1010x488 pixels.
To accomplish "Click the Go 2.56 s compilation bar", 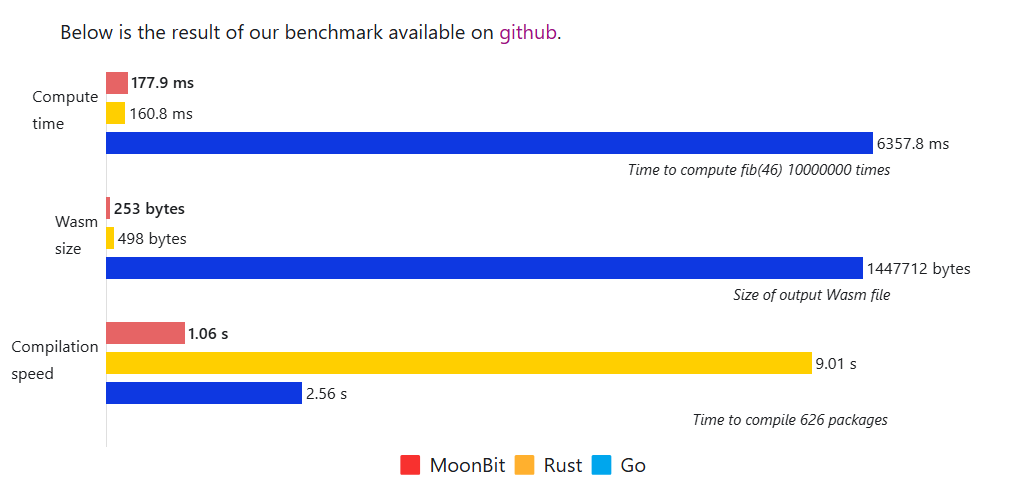I will 204,393.
